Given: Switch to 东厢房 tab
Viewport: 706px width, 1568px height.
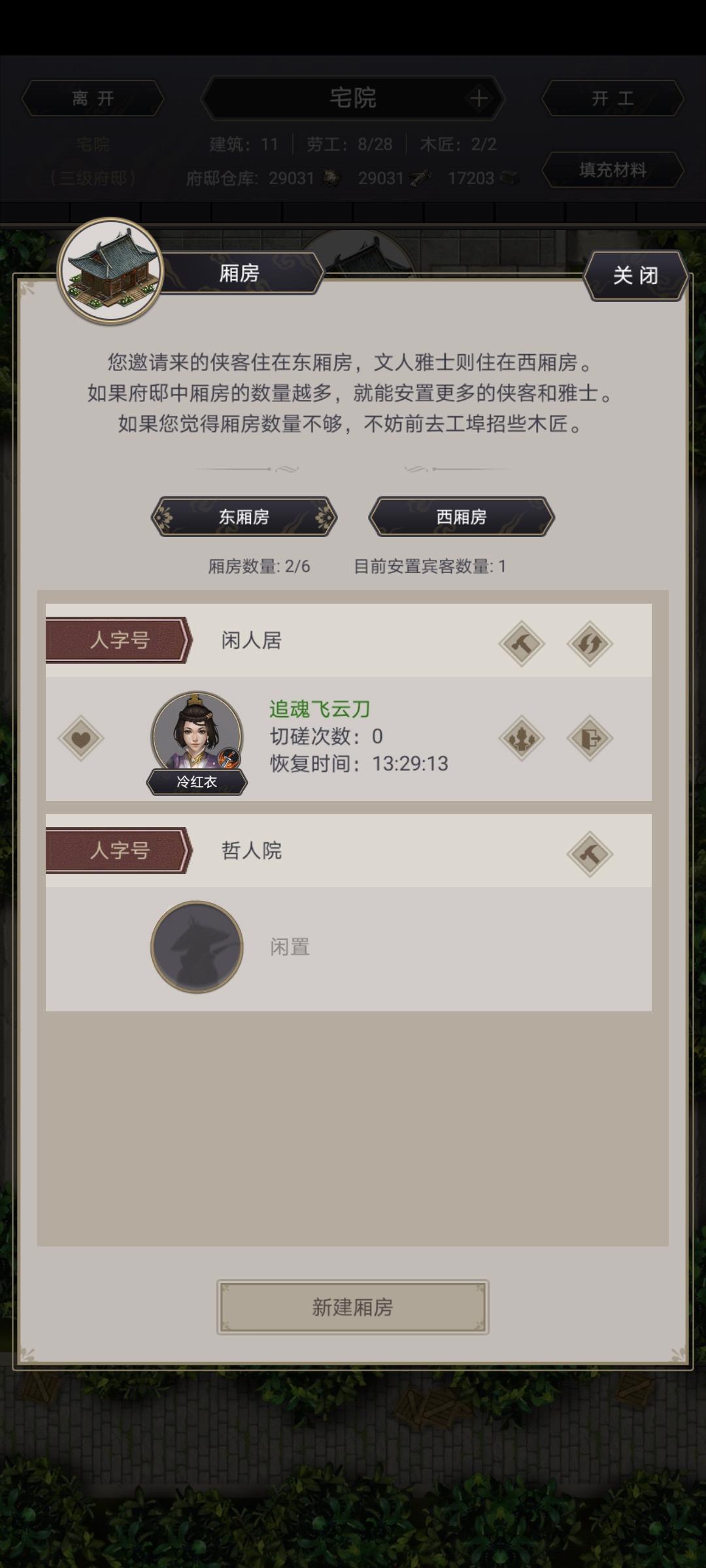Looking at the screenshot, I should point(244,517).
